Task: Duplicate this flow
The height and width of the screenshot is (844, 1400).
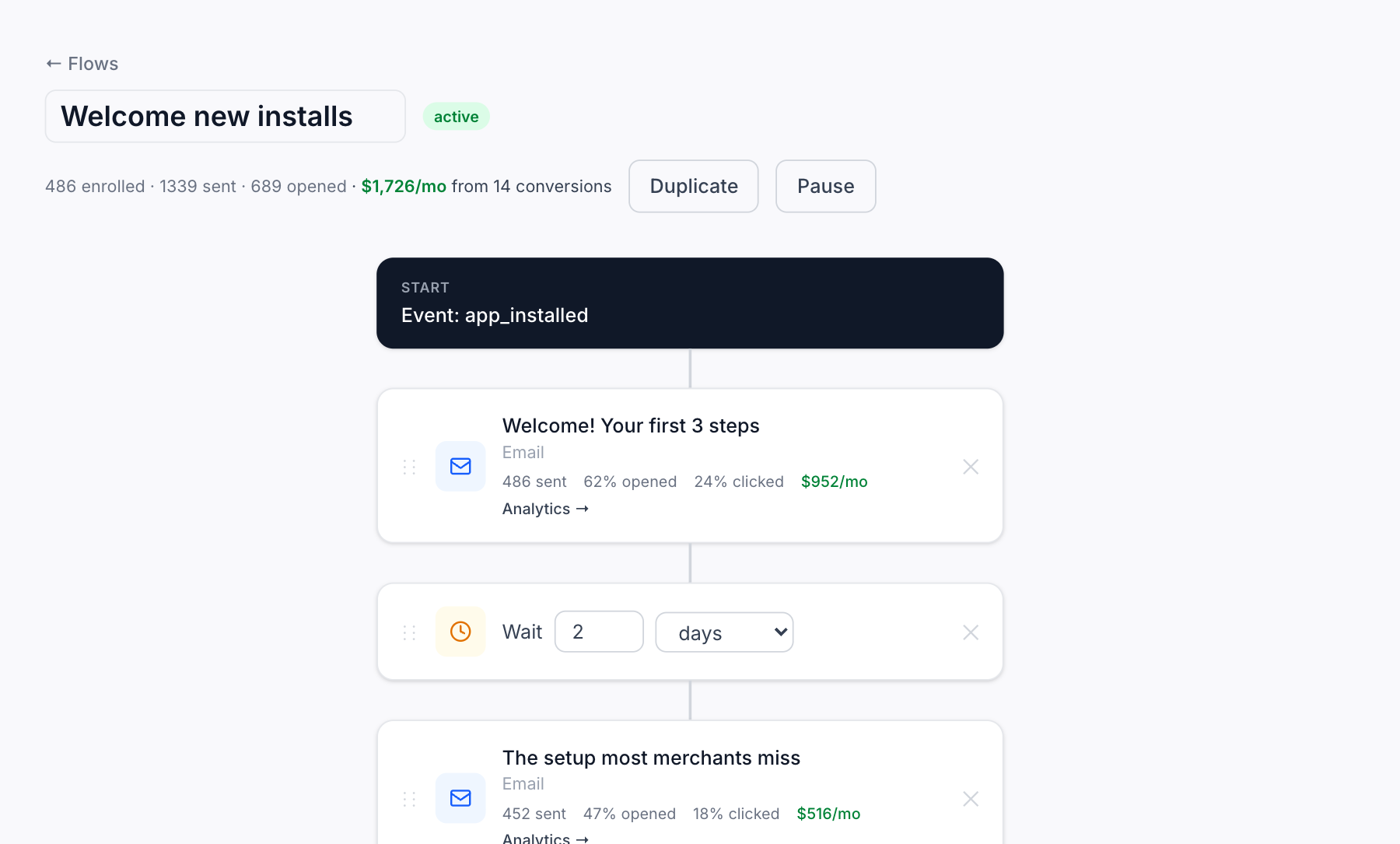Action: click(x=693, y=186)
